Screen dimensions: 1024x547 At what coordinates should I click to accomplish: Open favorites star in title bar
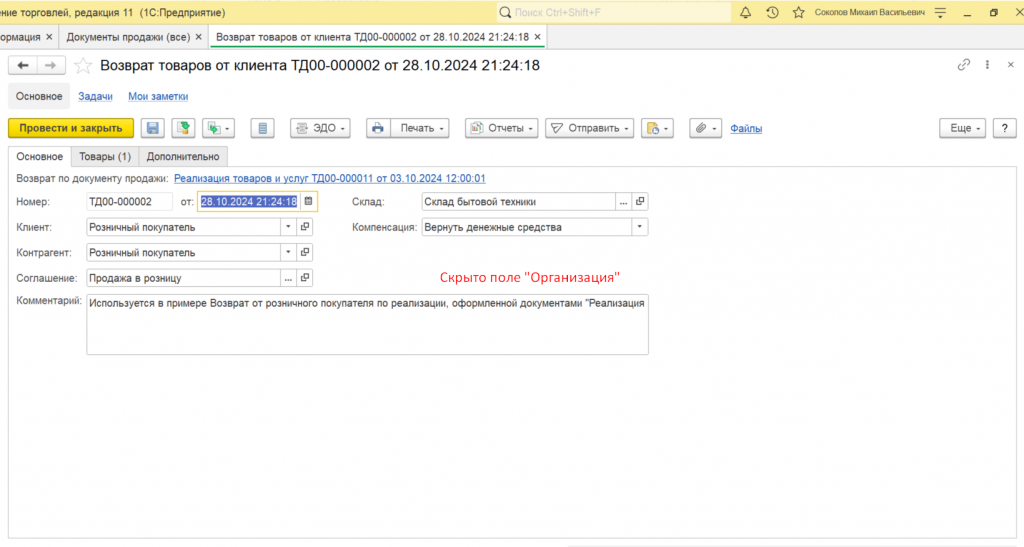tap(798, 12)
